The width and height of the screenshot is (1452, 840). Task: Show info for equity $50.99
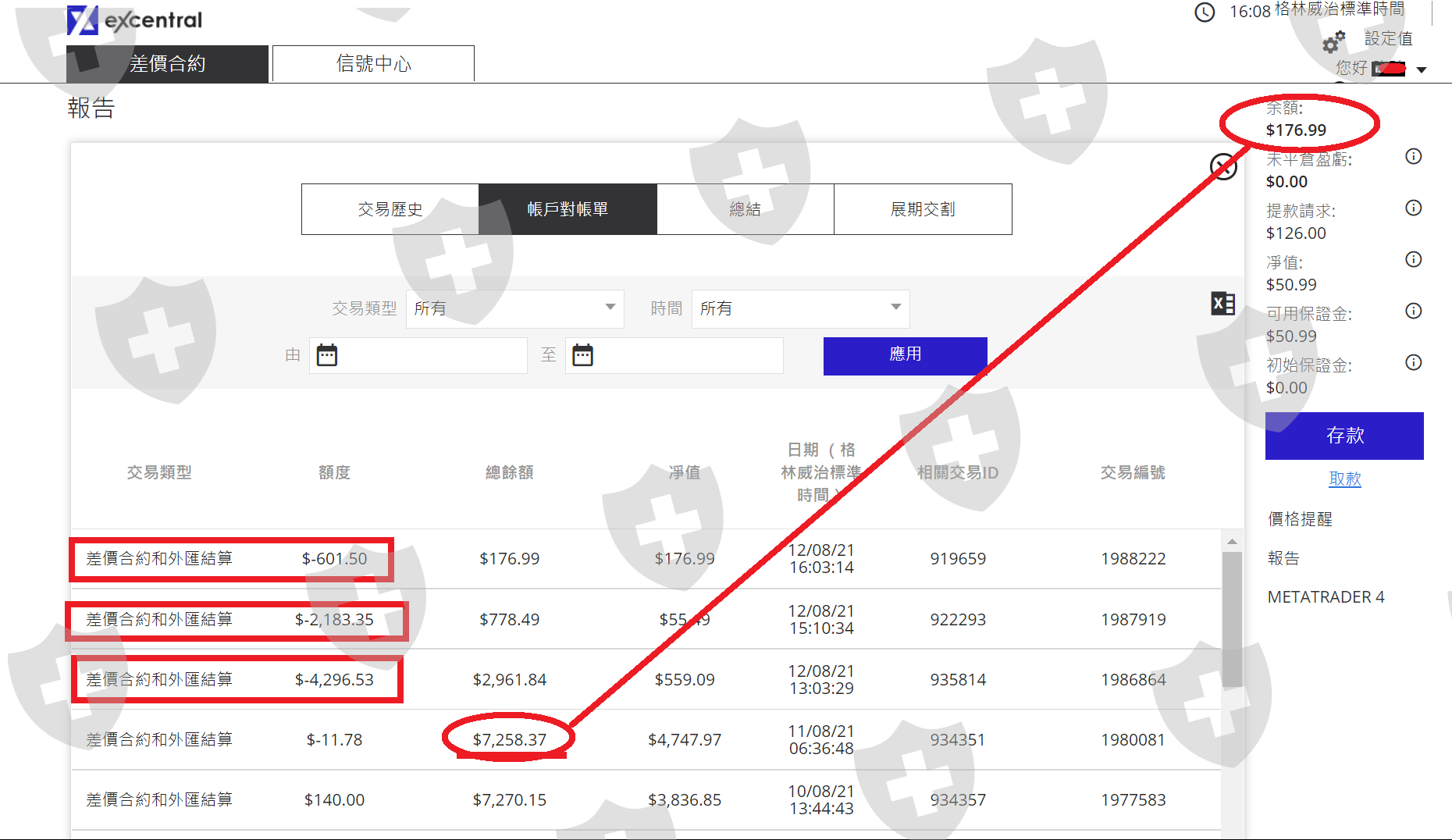[x=1413, y=259]
